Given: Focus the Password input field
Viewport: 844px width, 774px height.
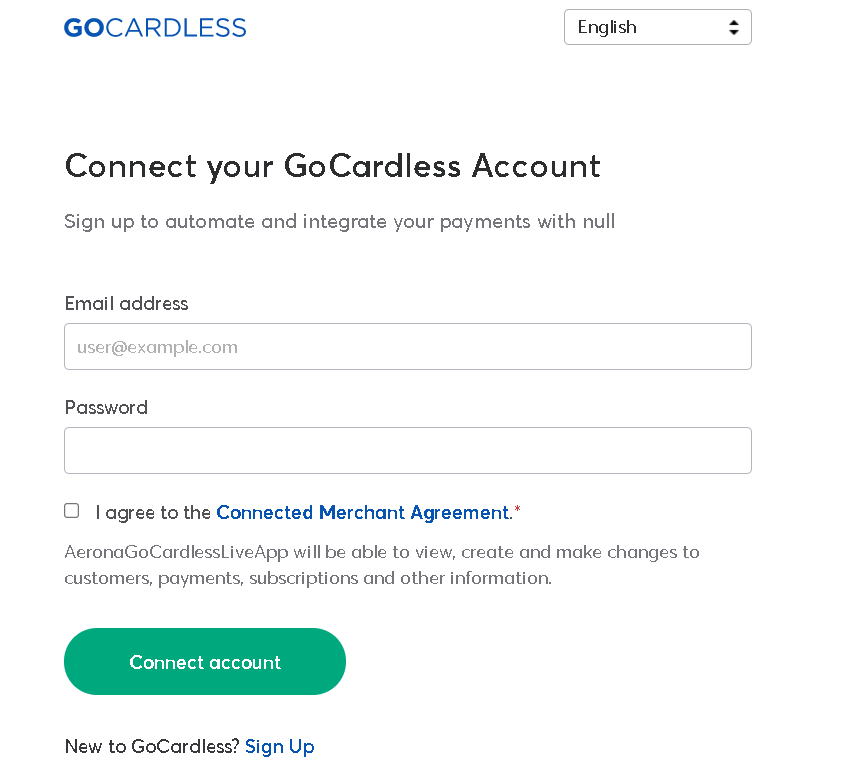Looking at the screenshot, I should tap(408, 451).
